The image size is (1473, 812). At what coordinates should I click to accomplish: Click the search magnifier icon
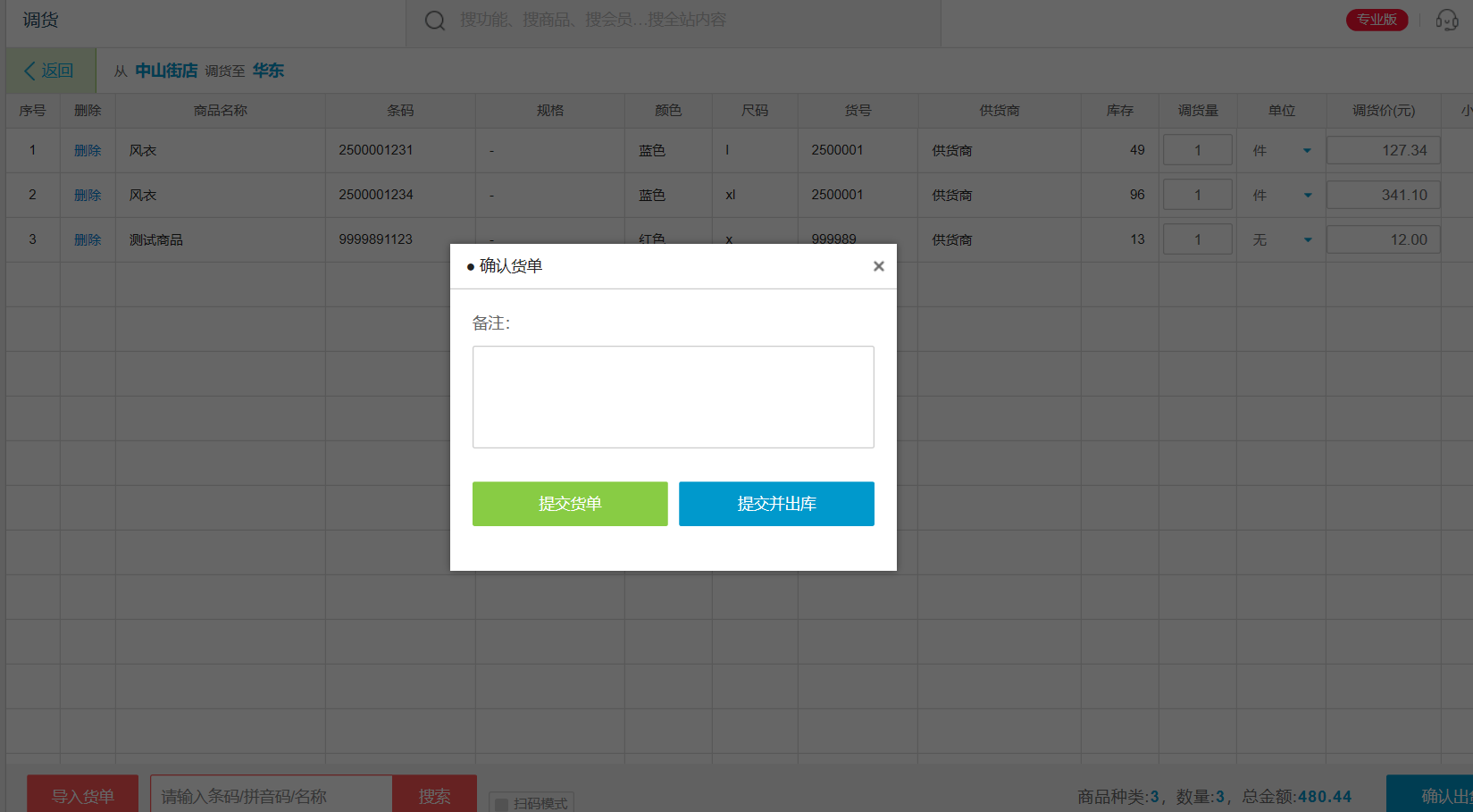(x=435, y=21)
